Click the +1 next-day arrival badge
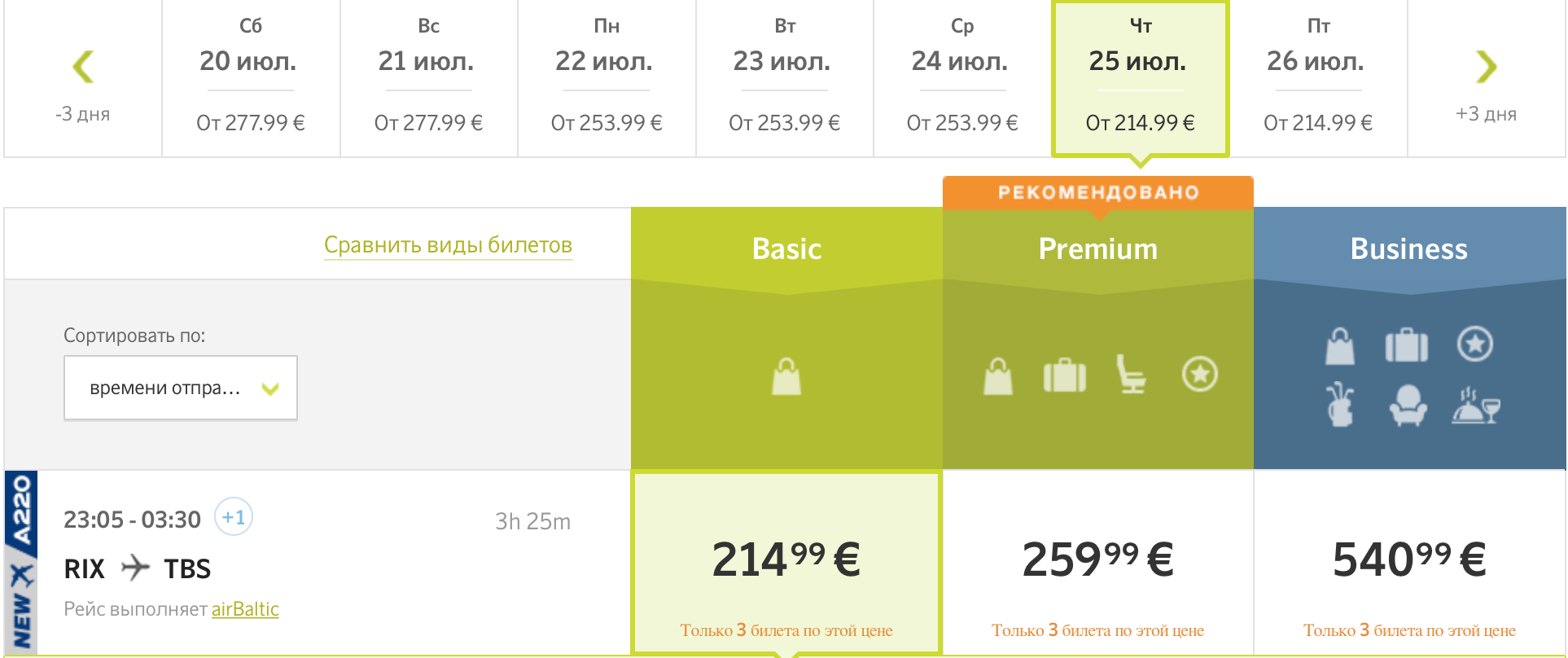Image resolution: width=1568 pixels, height=658 pixels. point(234,517)
